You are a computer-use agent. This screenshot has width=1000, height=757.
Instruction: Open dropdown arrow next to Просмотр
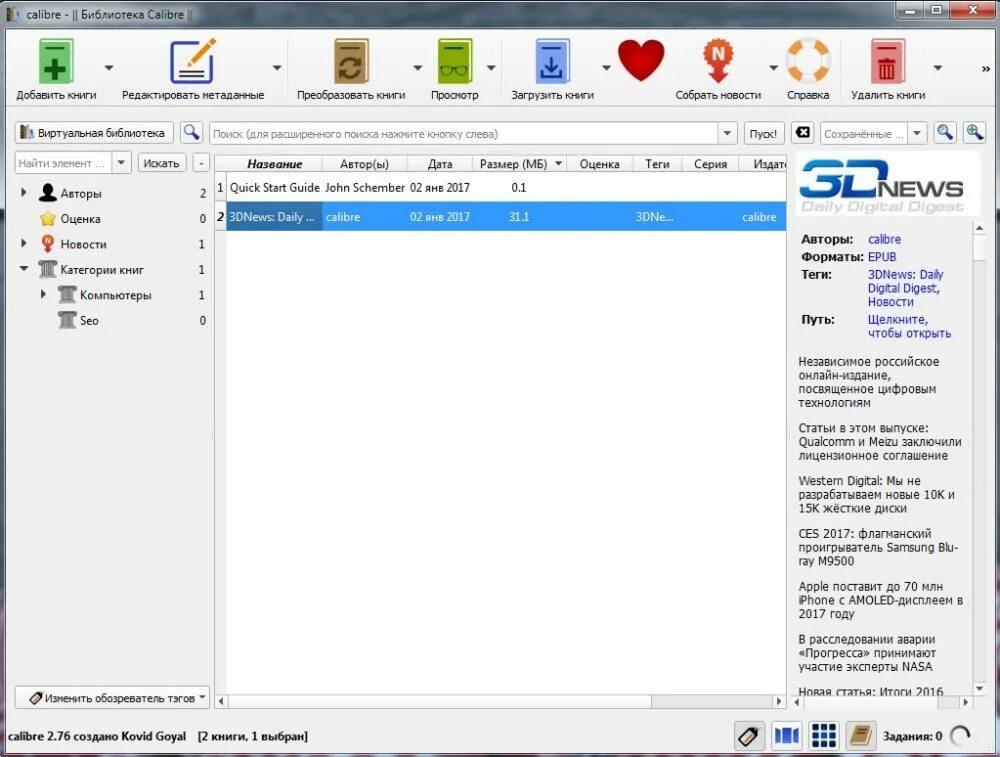(491, 68)
